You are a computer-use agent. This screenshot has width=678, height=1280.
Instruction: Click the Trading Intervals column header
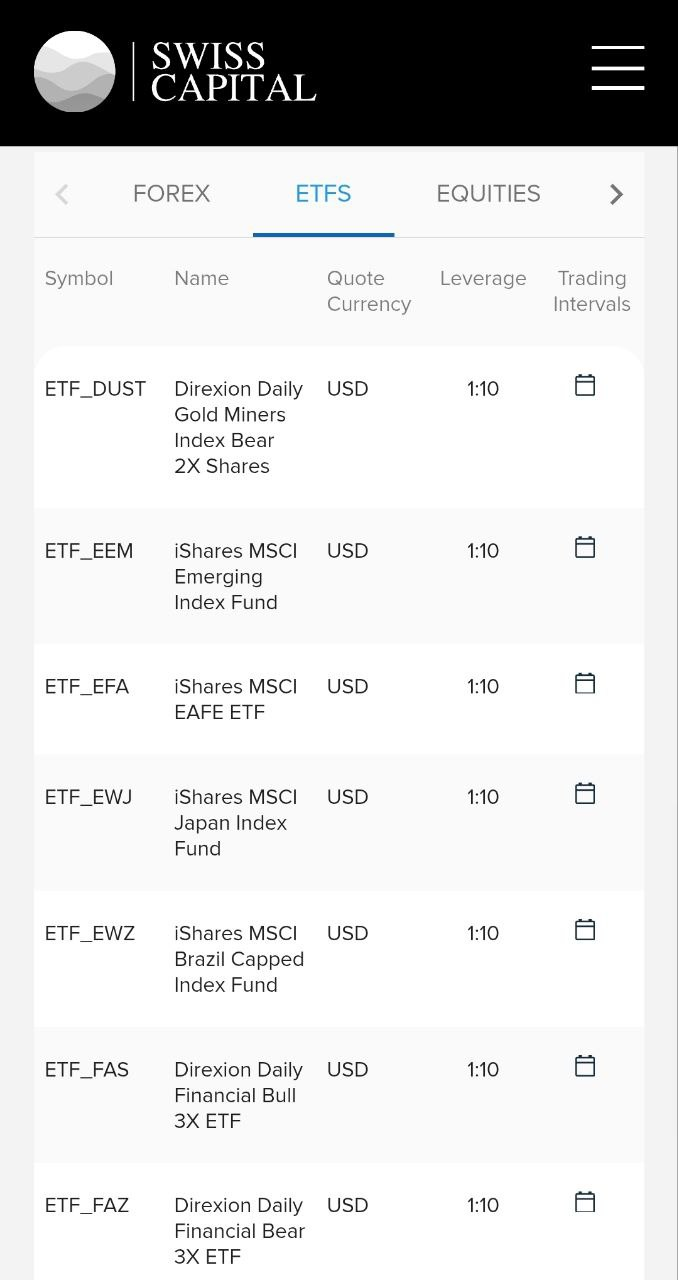pos(592,291)
